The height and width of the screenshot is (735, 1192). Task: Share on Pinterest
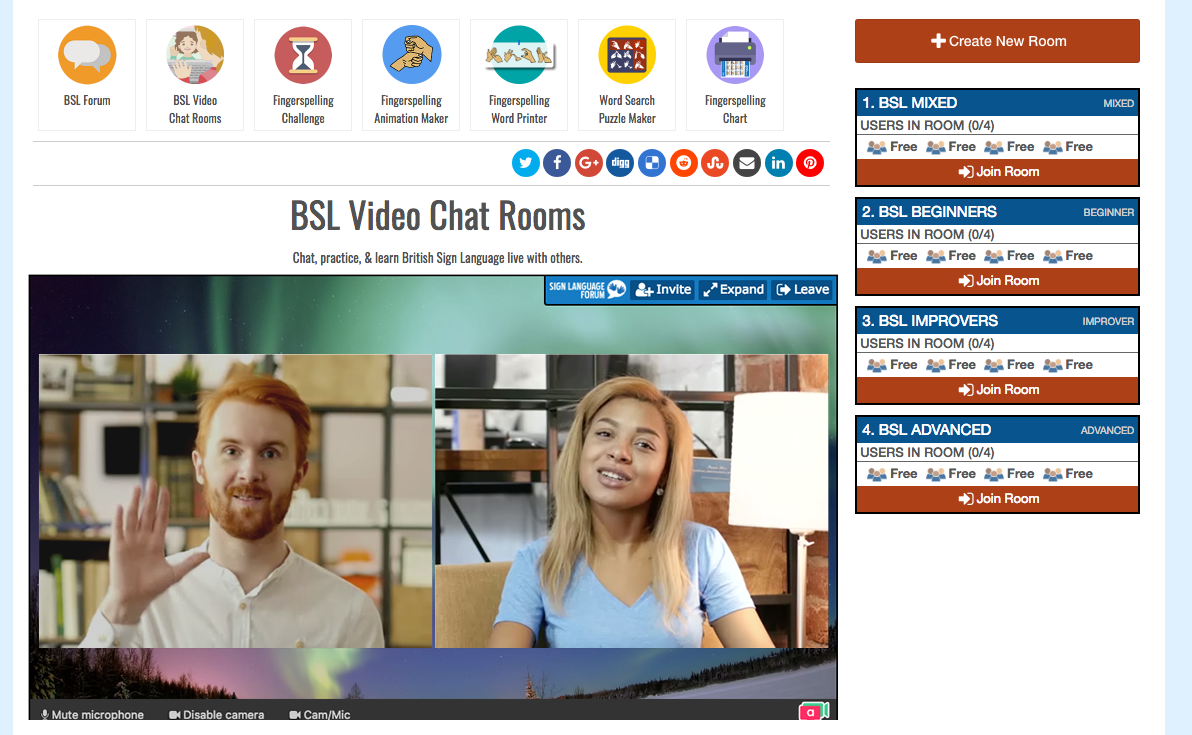(810, 163)
